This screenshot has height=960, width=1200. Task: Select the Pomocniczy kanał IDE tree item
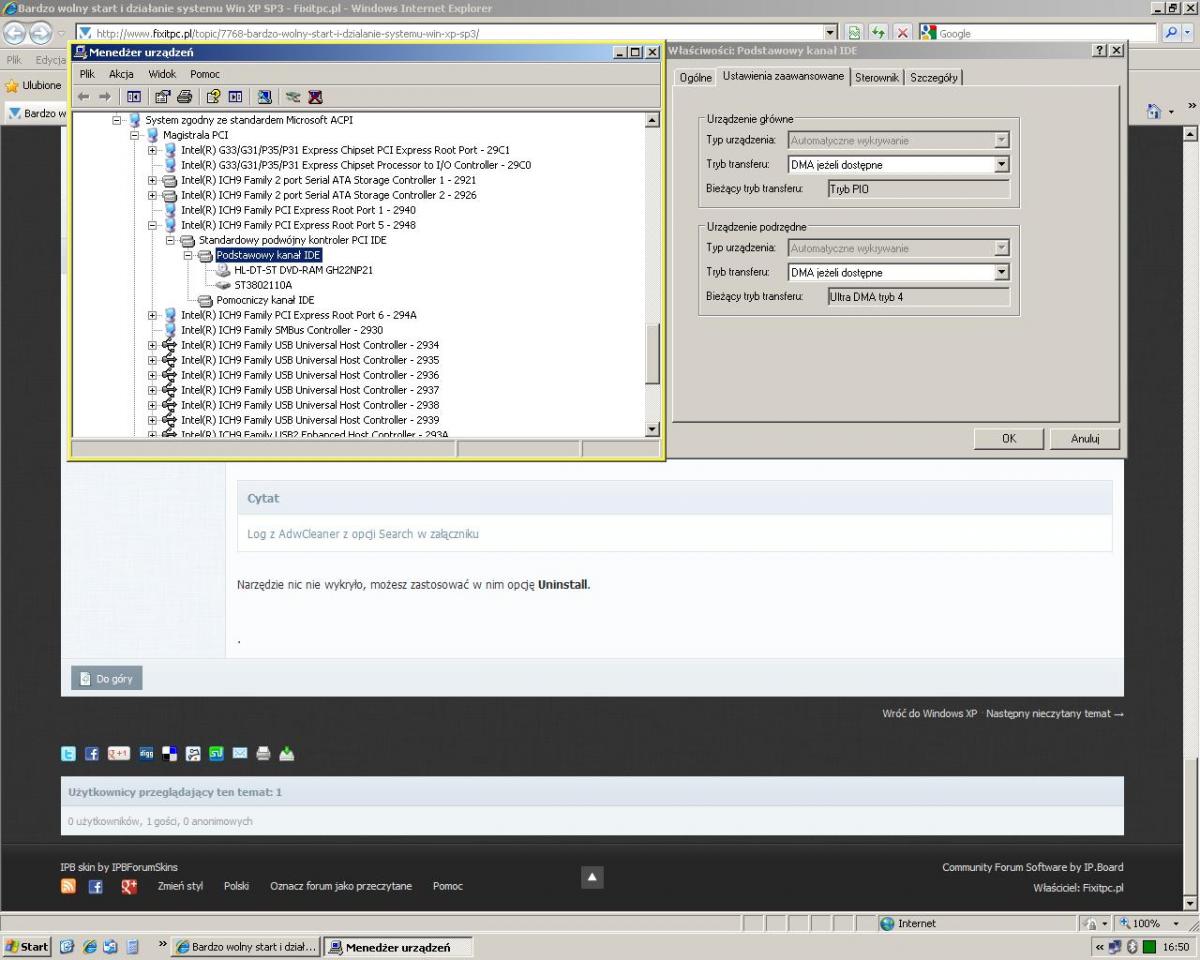coord(265,300)
